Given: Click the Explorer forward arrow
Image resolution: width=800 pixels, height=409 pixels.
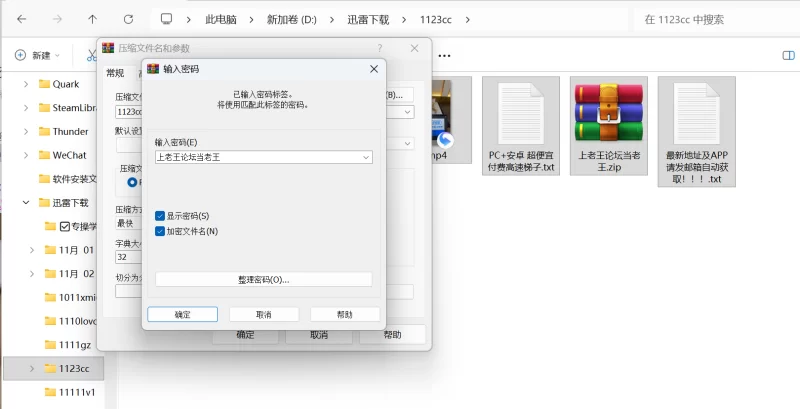Looking at the screenshot, I should click(x=57, y=19).
